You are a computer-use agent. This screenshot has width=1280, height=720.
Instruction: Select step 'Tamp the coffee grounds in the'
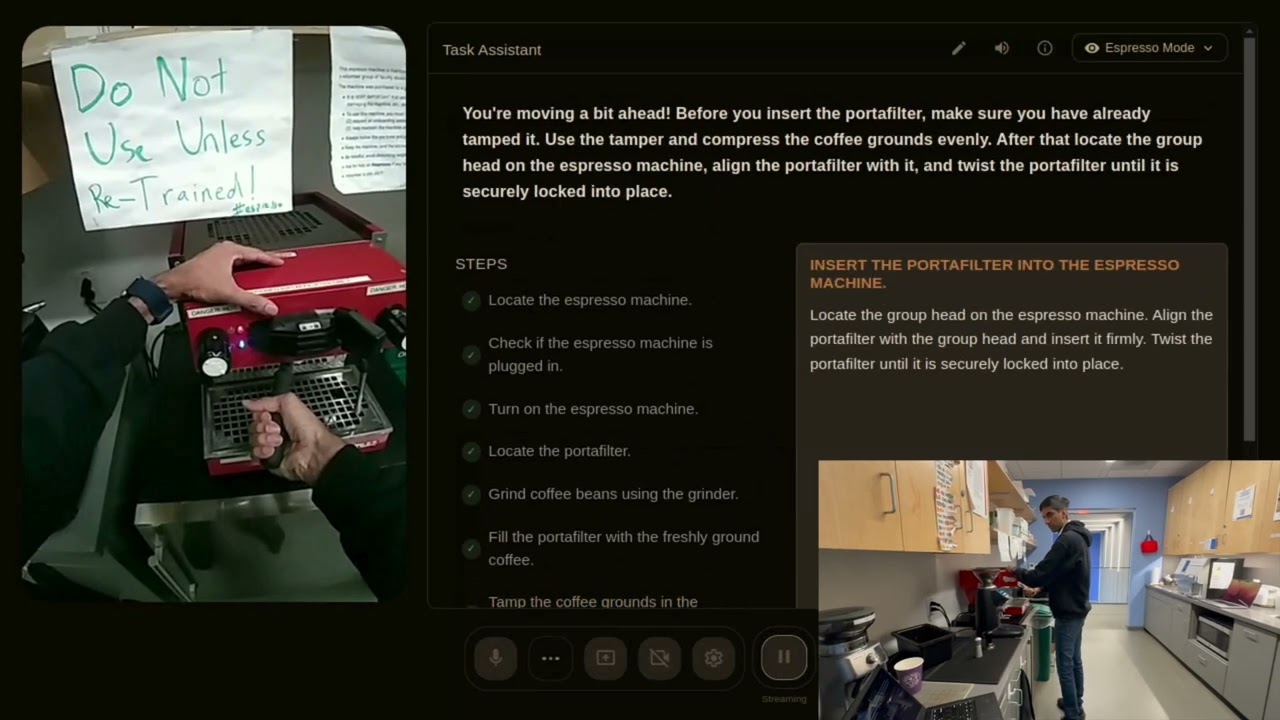click(593, 602)
